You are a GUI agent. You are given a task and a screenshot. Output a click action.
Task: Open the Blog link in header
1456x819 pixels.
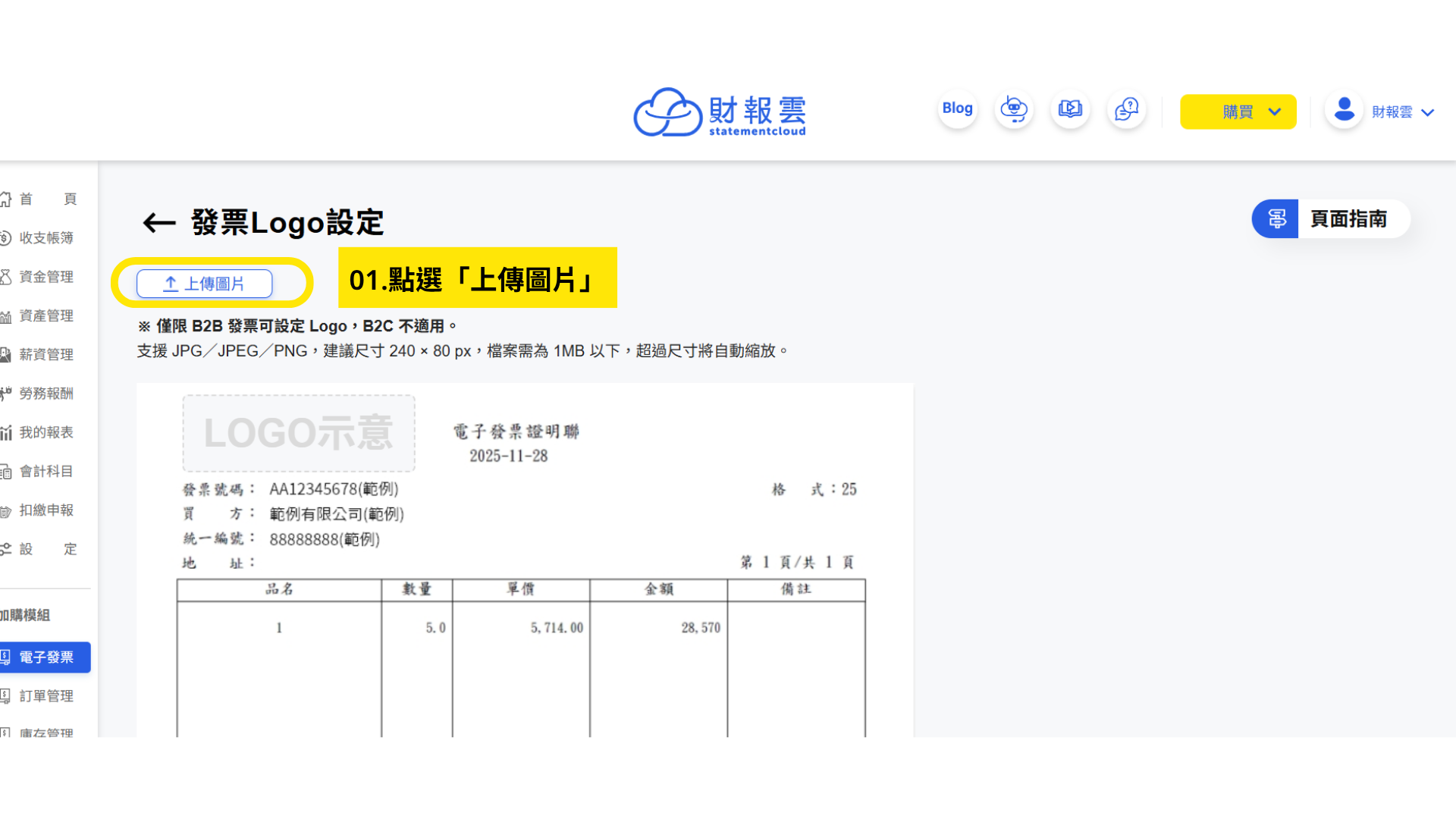coord(957,109)
